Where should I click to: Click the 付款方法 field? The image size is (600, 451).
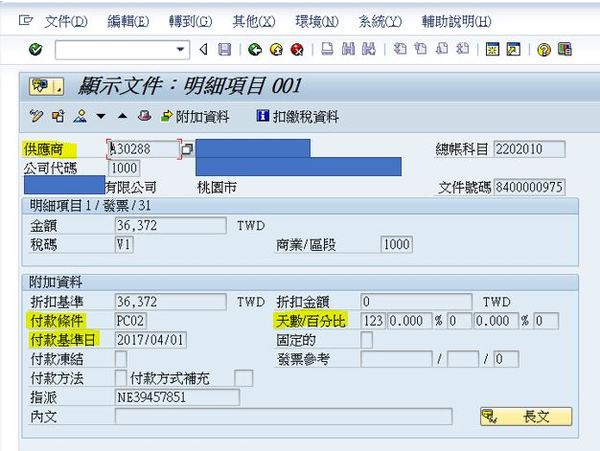click(121, 378)
